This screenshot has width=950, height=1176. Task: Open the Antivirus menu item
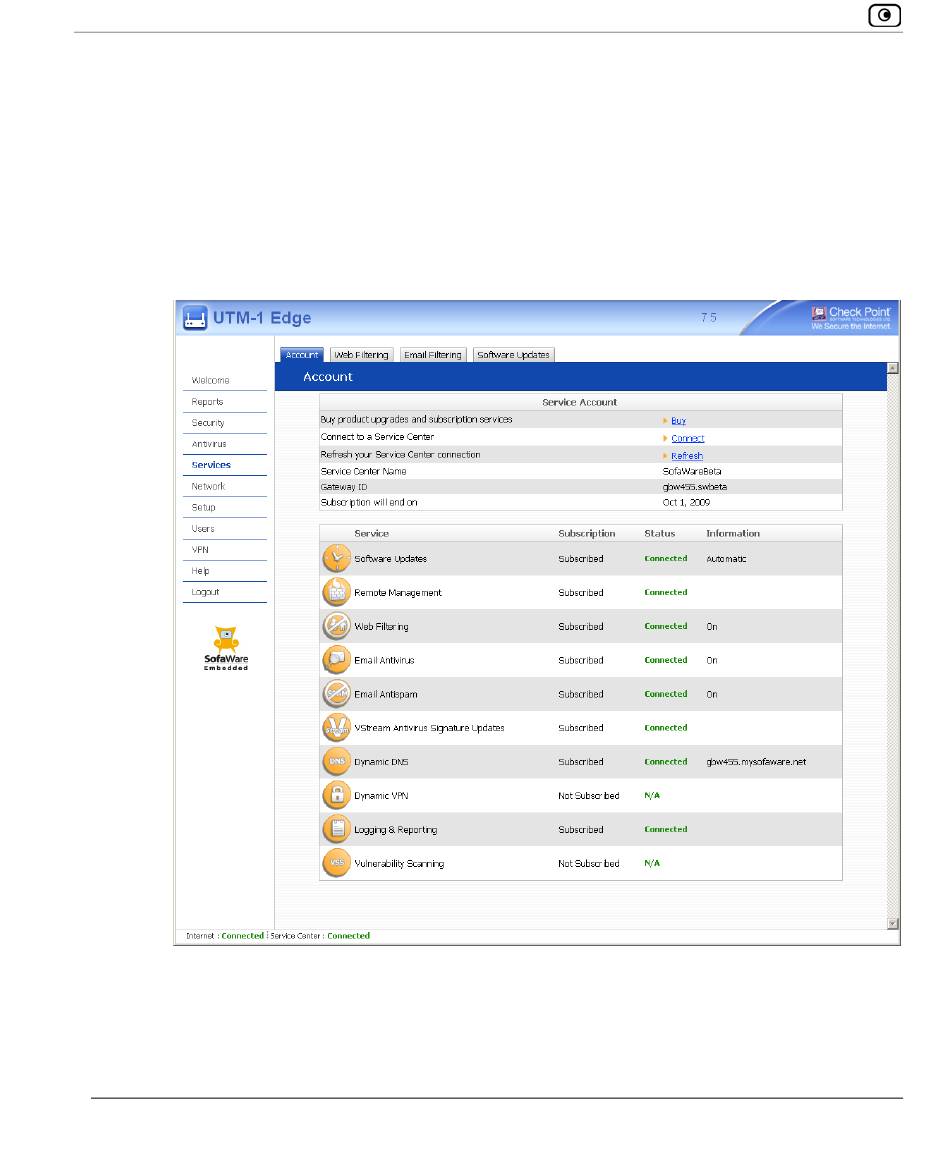(208, 444)
